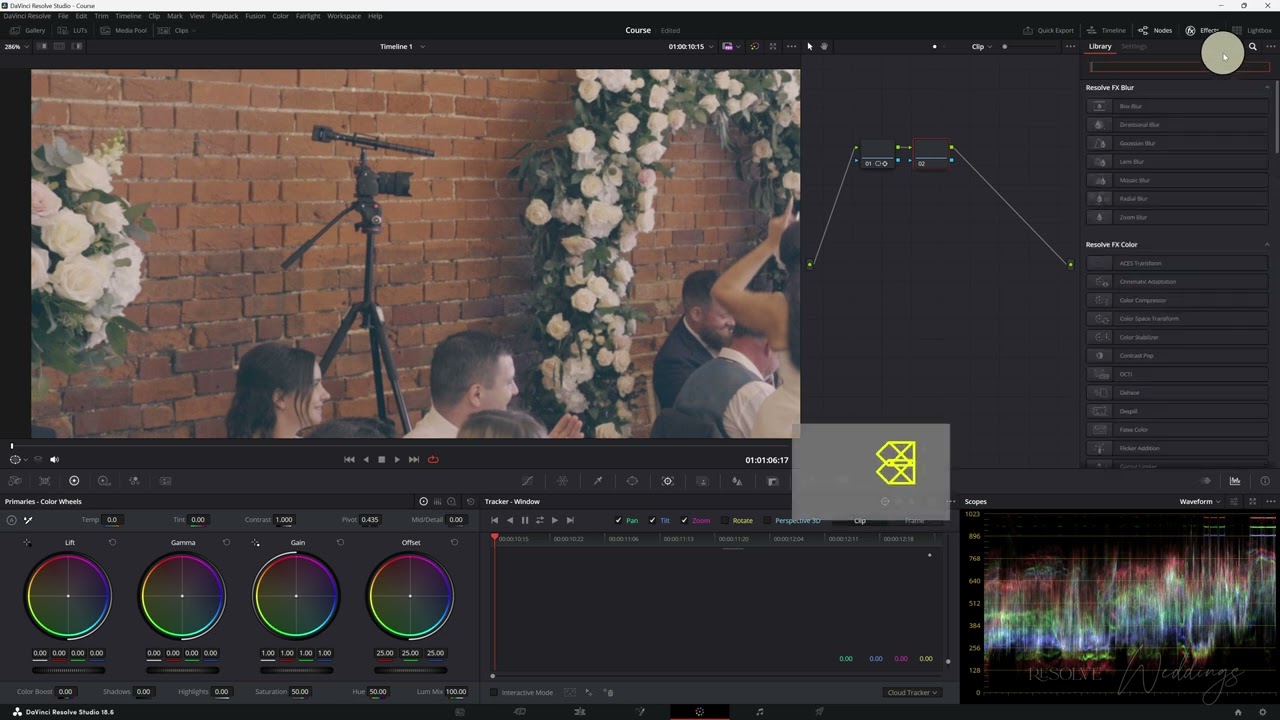Open viewer zoom percentage dropdown

15,47
